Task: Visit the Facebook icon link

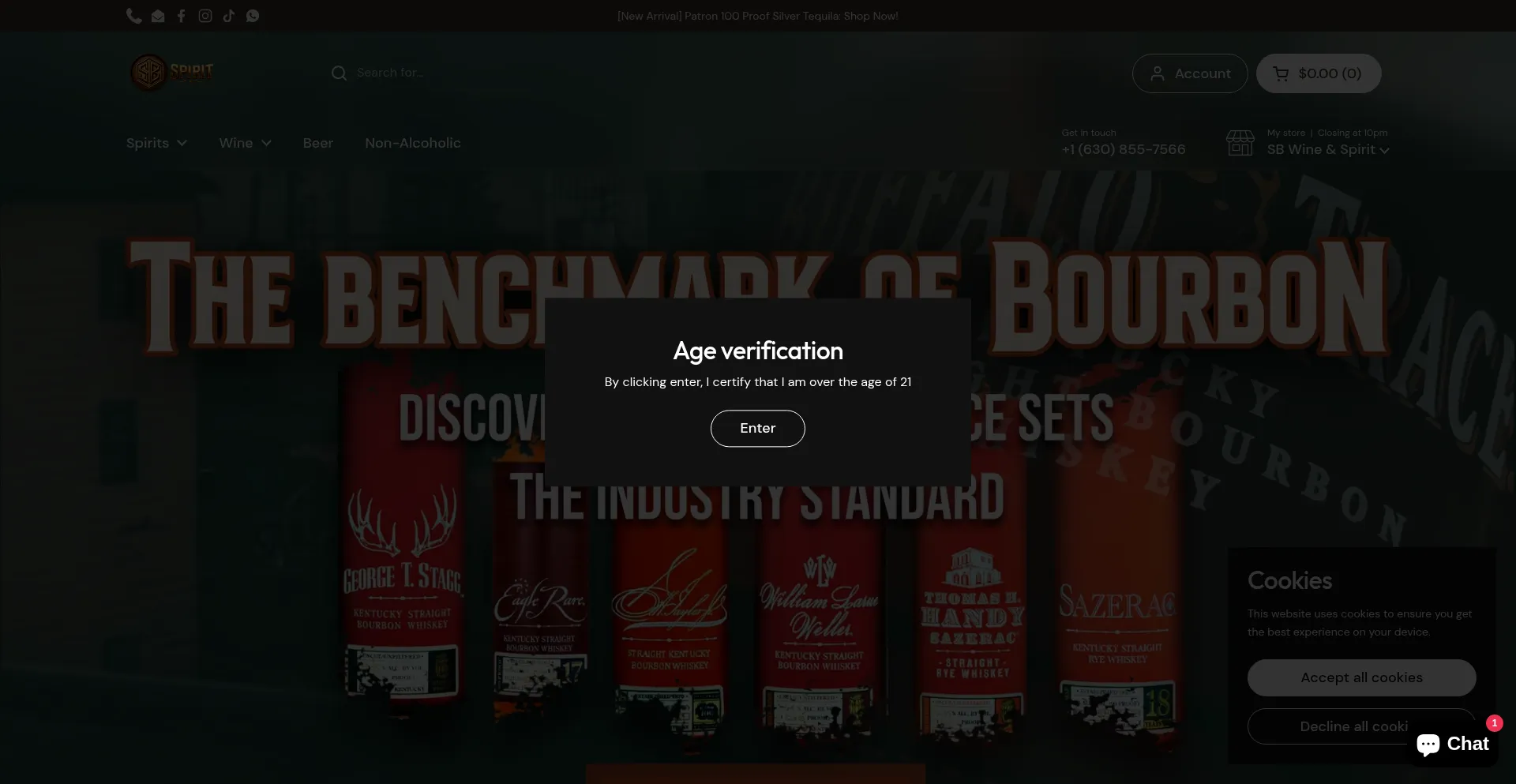Action: click(181, 16)
